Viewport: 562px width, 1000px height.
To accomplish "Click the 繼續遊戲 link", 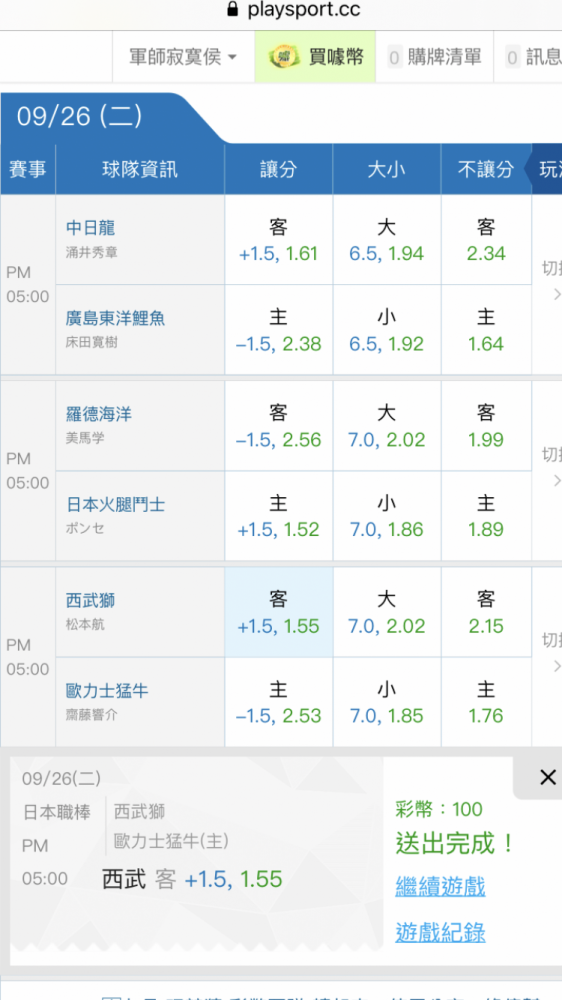I will point(440,887).
